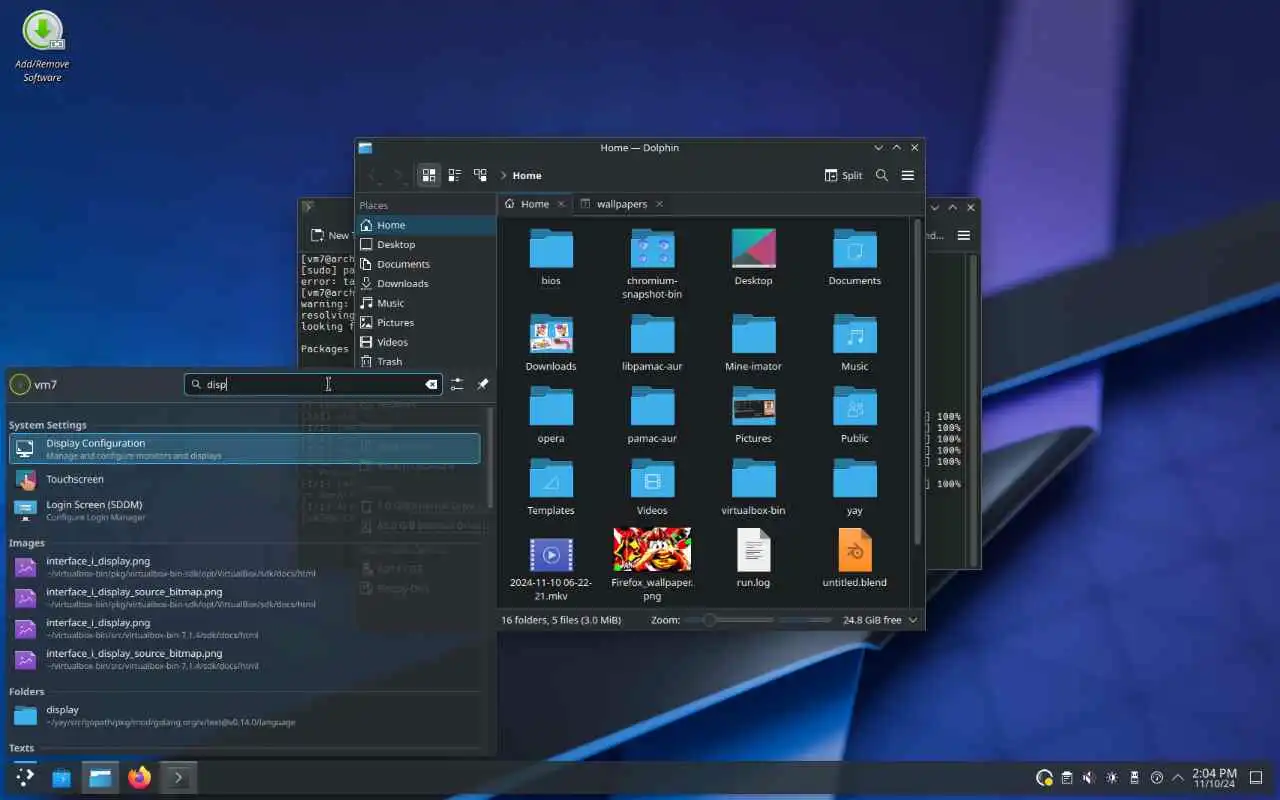Expand hidden system tray icons
The width and height of the screenshot is (1280, 800).
1178,777
